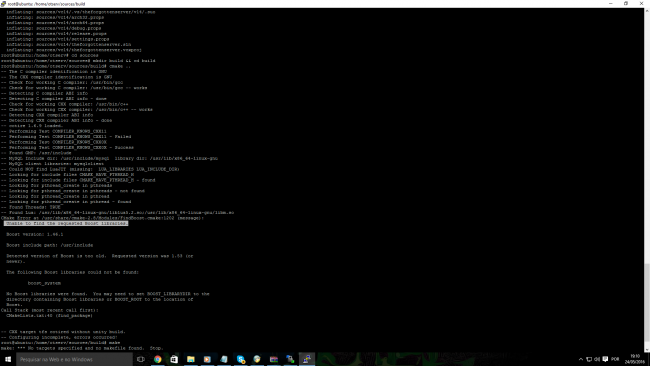Click the terminal vertical scrollbar thumb
Image resolution: width=650 pixels, height=366 pixels.
coord(647,305)
